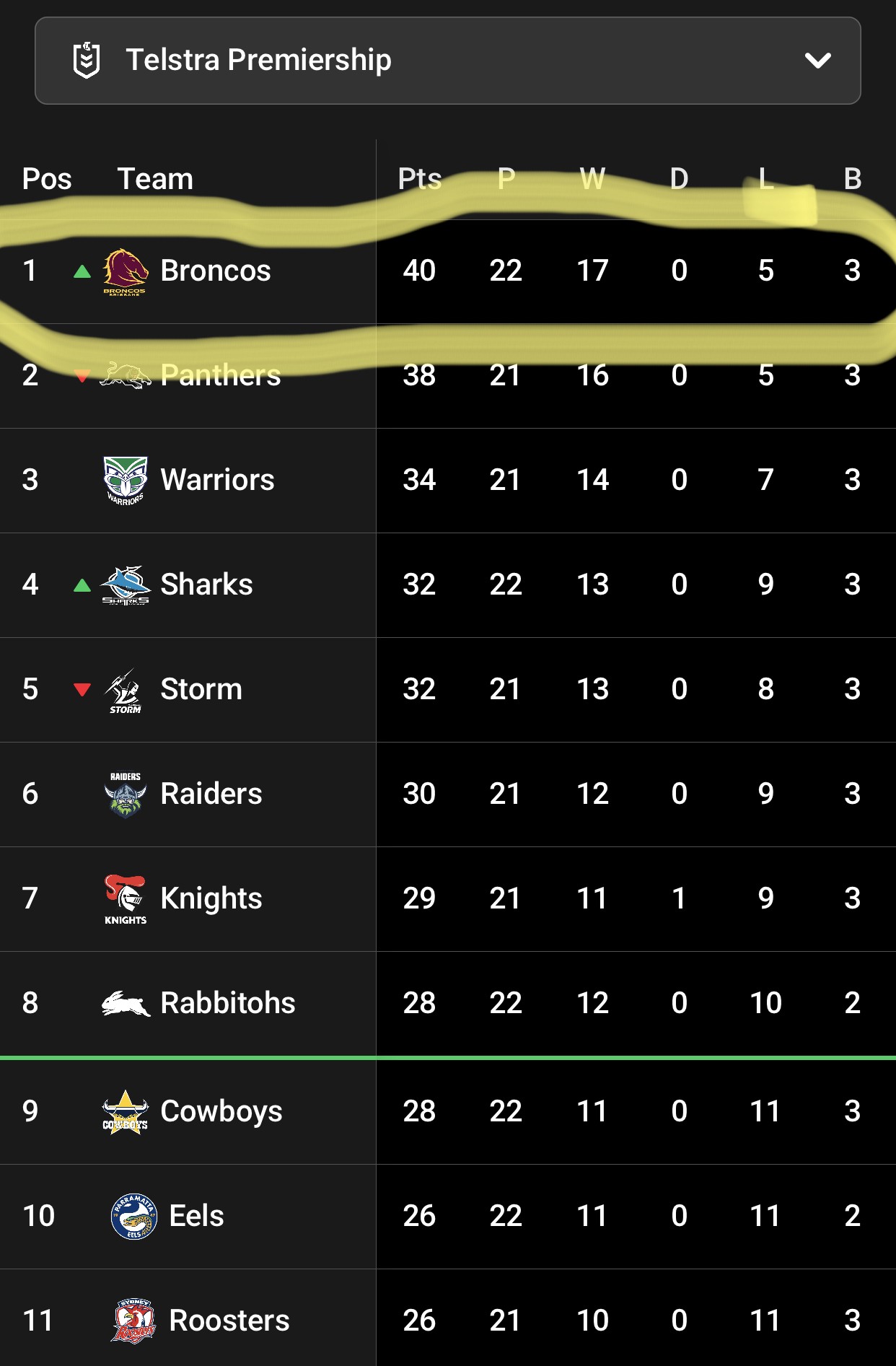Click the Sharks team logo
This screenshot has width=896, height=1366.
pos(126,585)
